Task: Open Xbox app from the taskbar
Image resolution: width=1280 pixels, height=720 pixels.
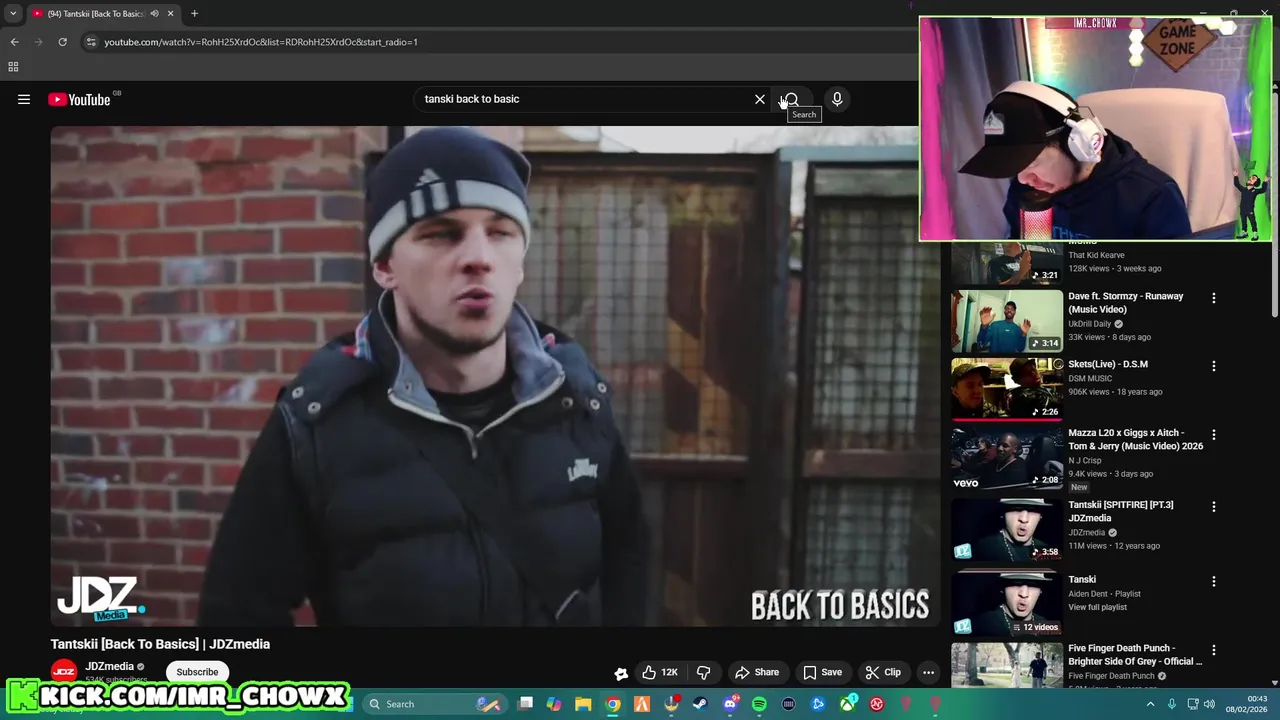Action: click(x=847, y=704)
